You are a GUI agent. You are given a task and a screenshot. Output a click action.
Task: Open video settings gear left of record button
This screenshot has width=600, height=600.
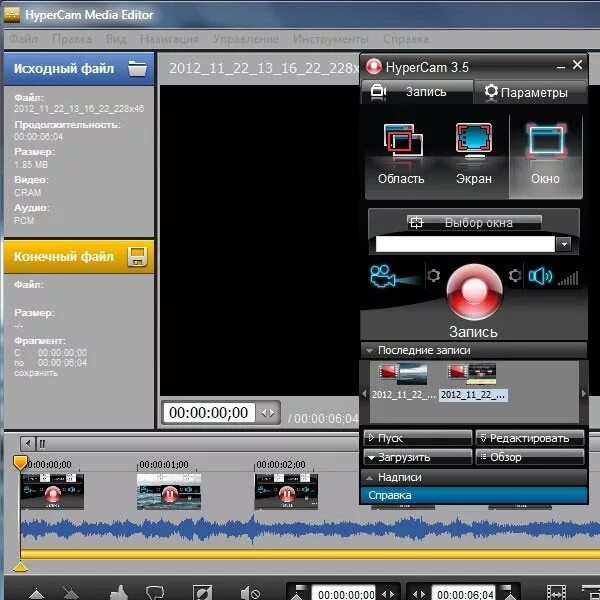click(x=433, y=276)
